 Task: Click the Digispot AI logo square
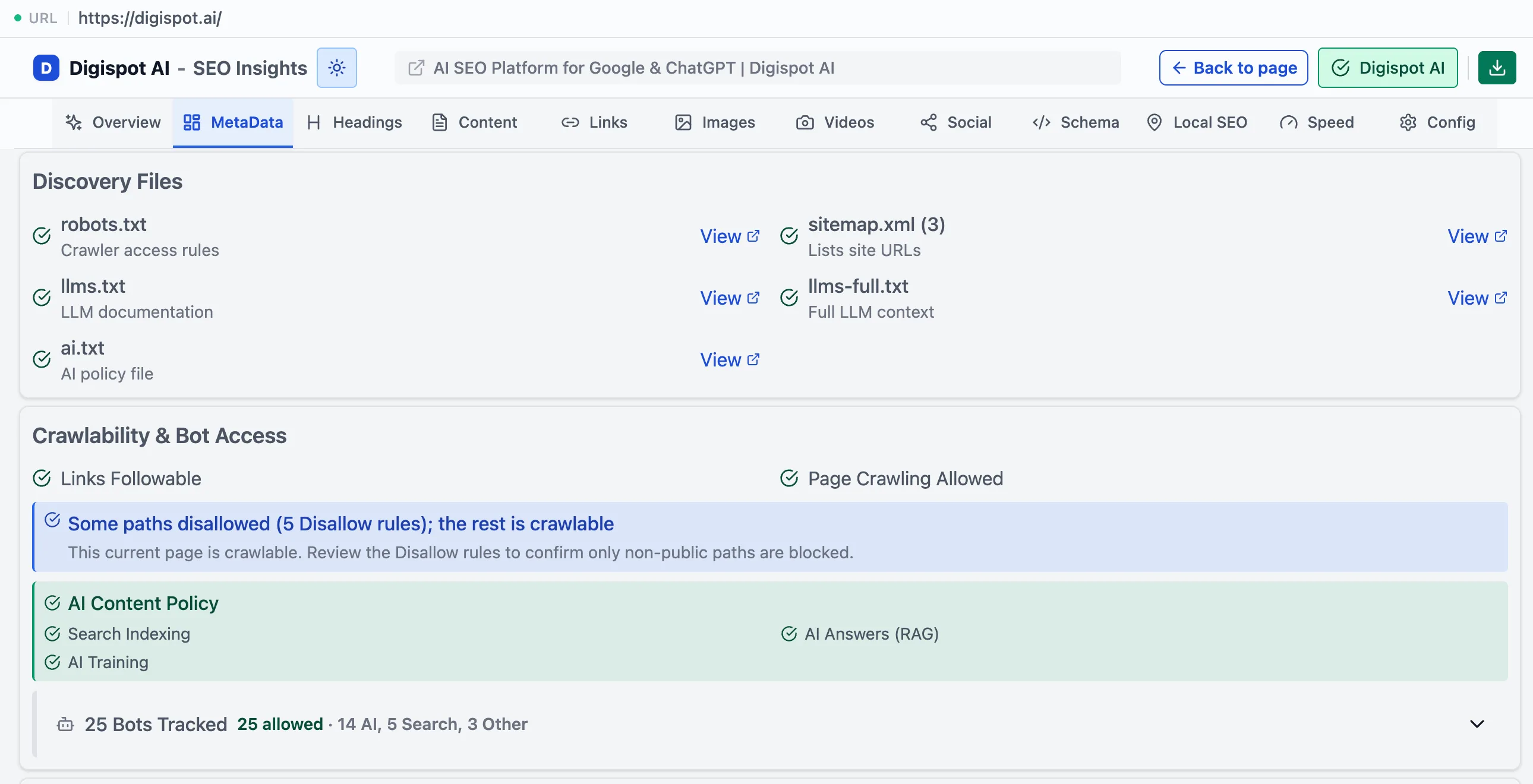46,68
